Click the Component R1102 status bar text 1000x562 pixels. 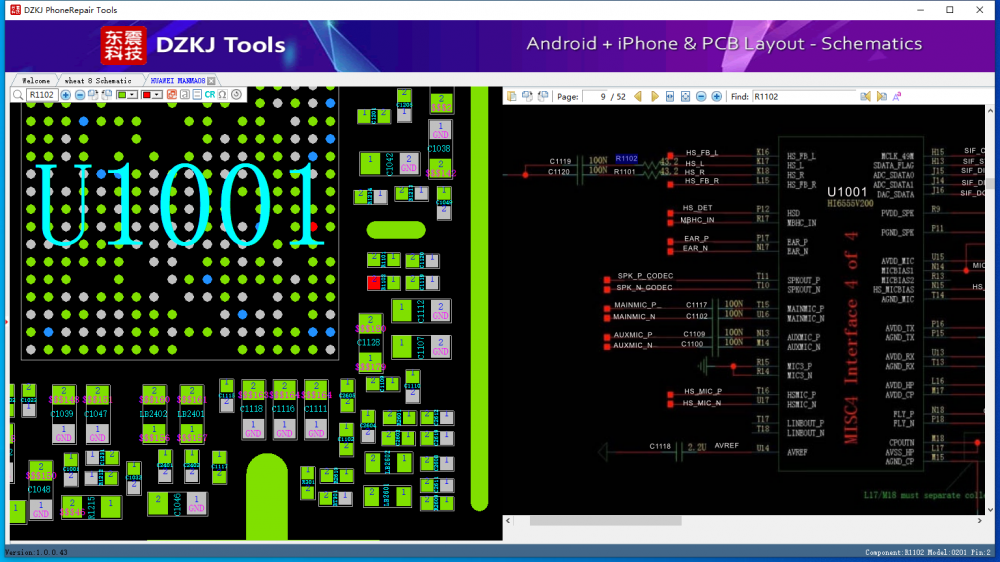(927, 552)
